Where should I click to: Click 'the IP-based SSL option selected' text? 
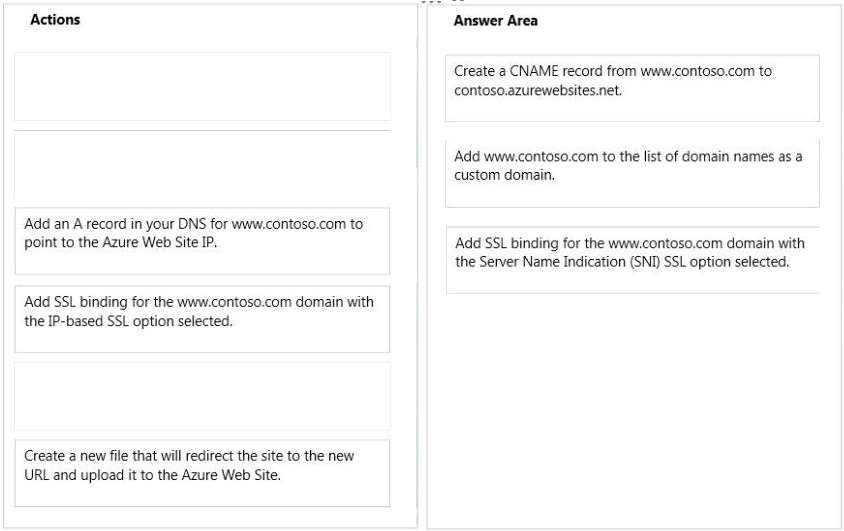pos(128,321)
